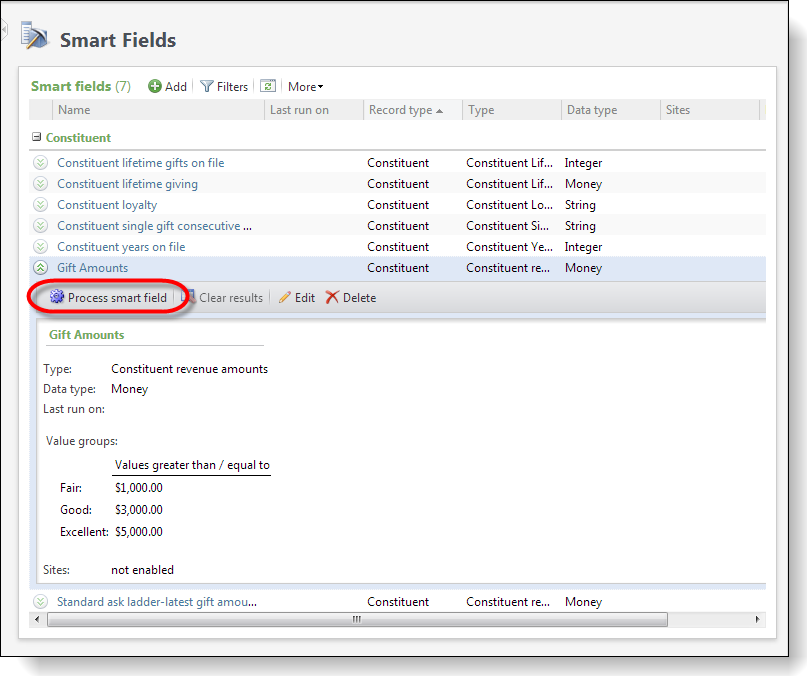This screenshot has width=807, height=676.
Task: Click the Edit pencil icon
Action: click(x=285, y=298)
